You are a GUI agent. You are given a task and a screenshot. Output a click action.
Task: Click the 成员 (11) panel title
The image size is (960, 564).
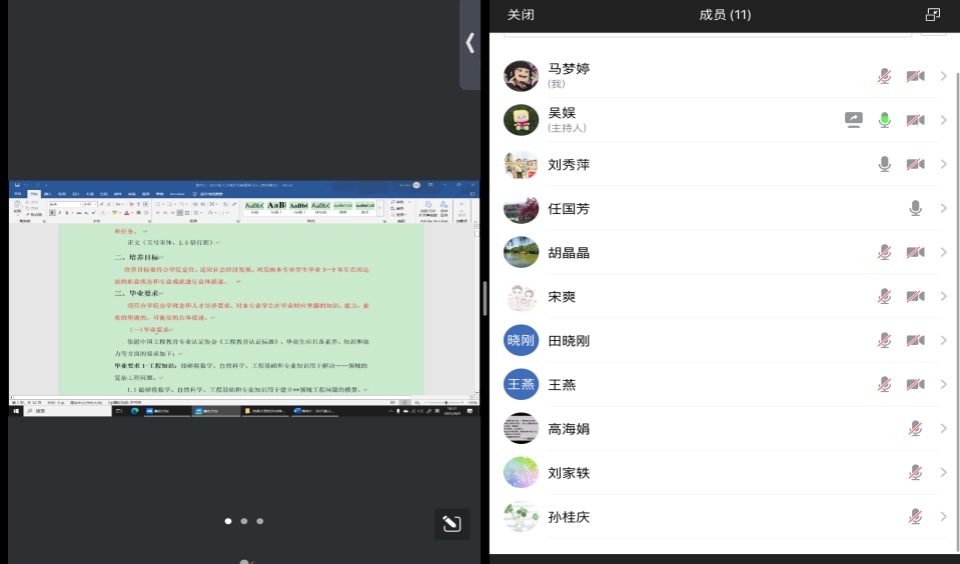[725, 15]
